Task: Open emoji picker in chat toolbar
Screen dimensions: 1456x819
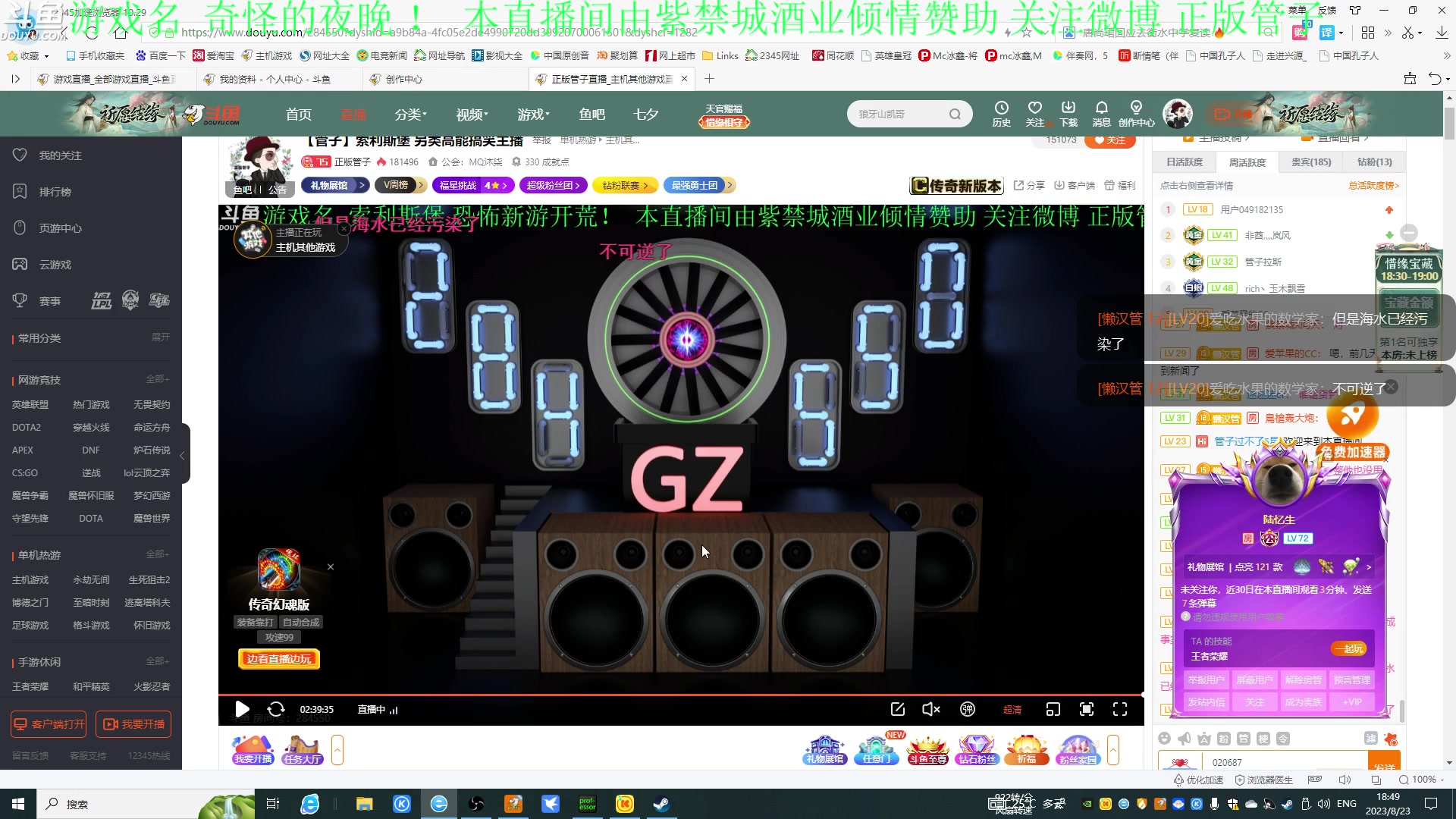Action: coord(1165,739)
